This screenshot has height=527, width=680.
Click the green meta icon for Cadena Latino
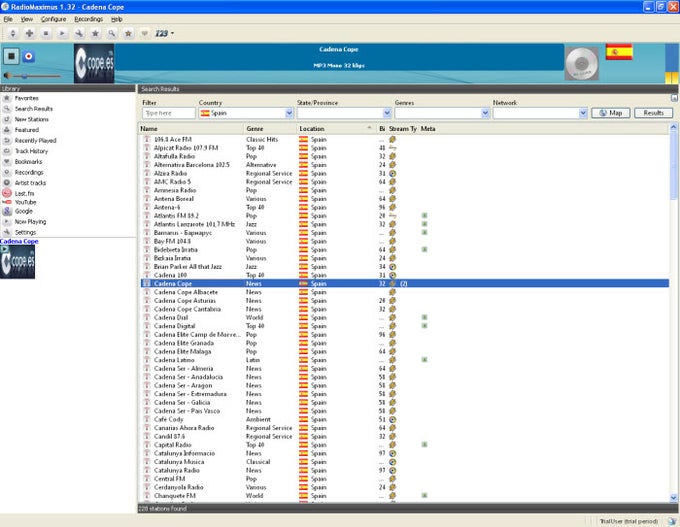(425, 360)
